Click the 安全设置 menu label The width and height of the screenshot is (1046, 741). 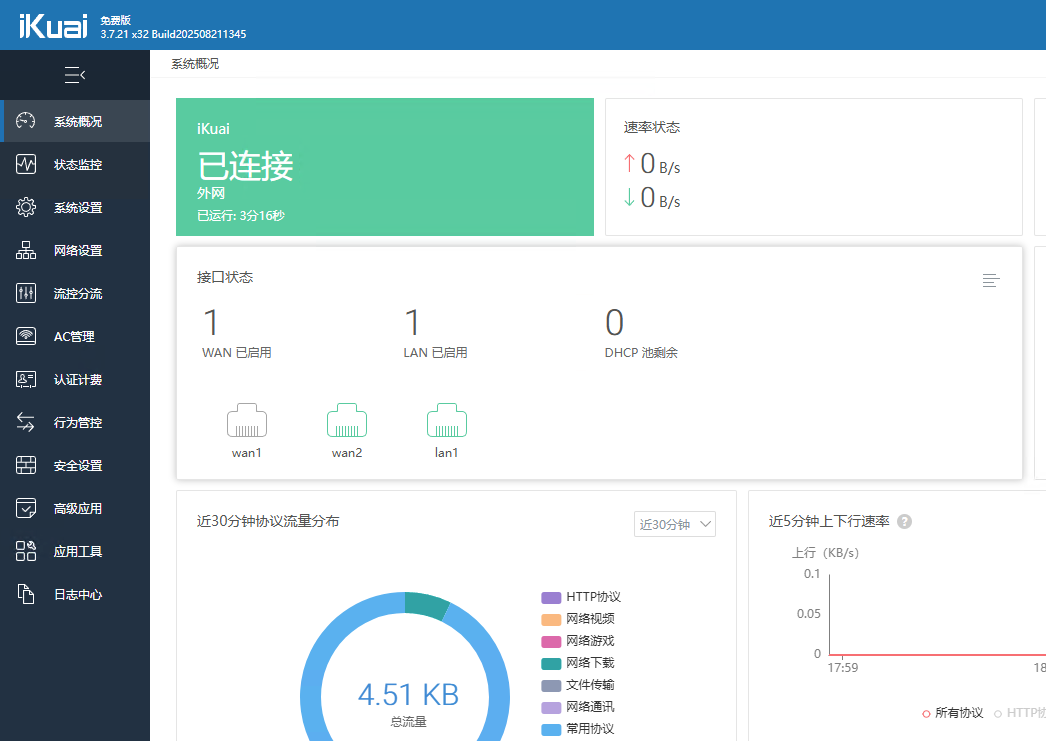coord(78,466)
